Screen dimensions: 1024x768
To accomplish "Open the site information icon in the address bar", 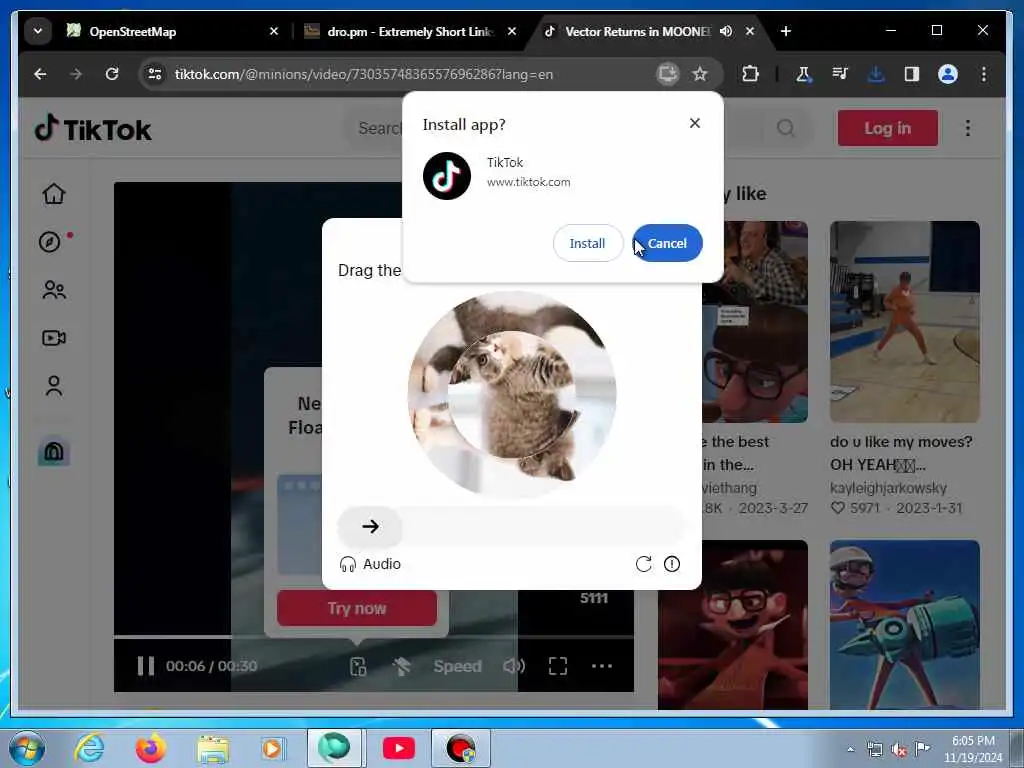I will 155,74.
